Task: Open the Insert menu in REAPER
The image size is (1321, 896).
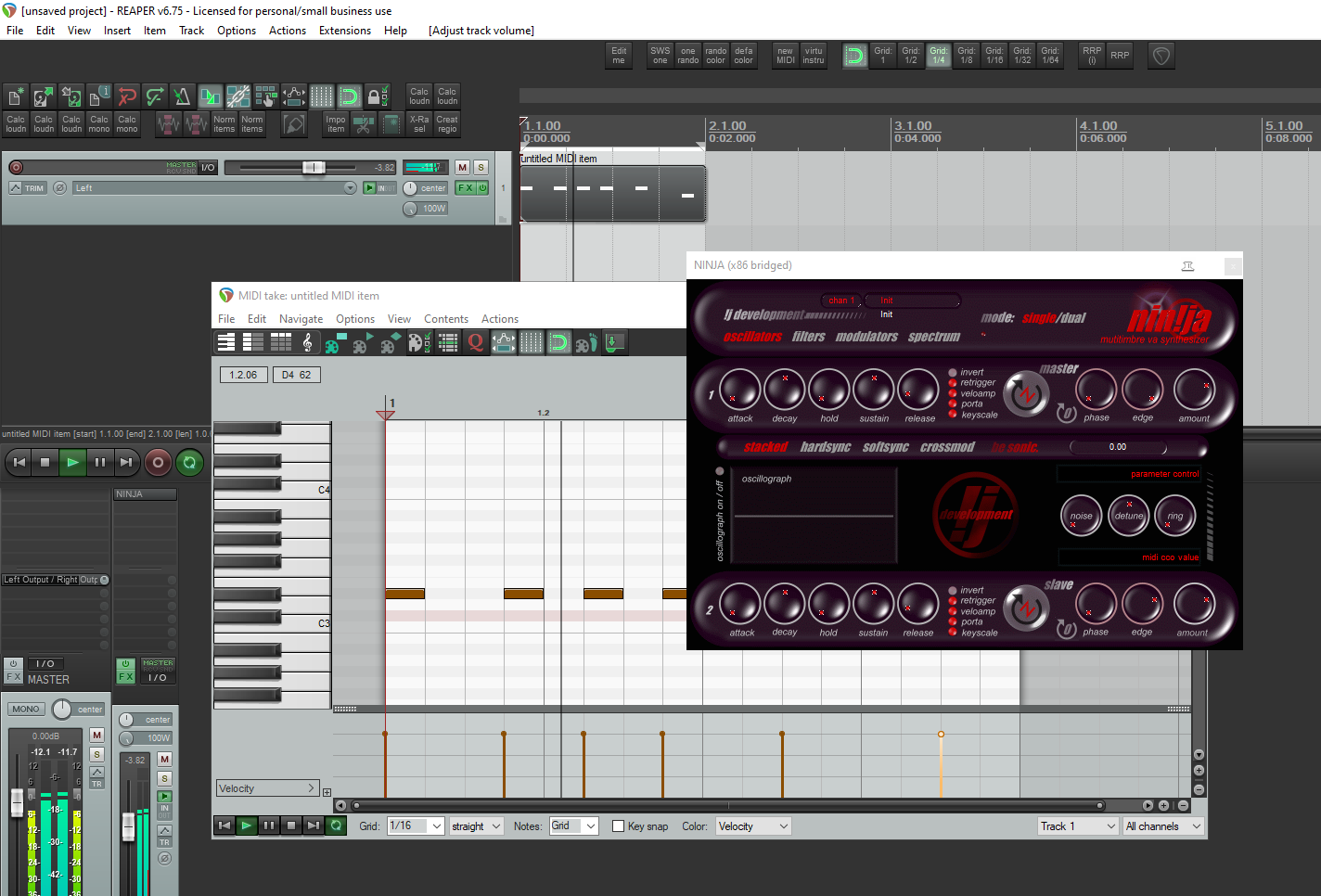Action: pyautogui.click(x=117, y=31)
